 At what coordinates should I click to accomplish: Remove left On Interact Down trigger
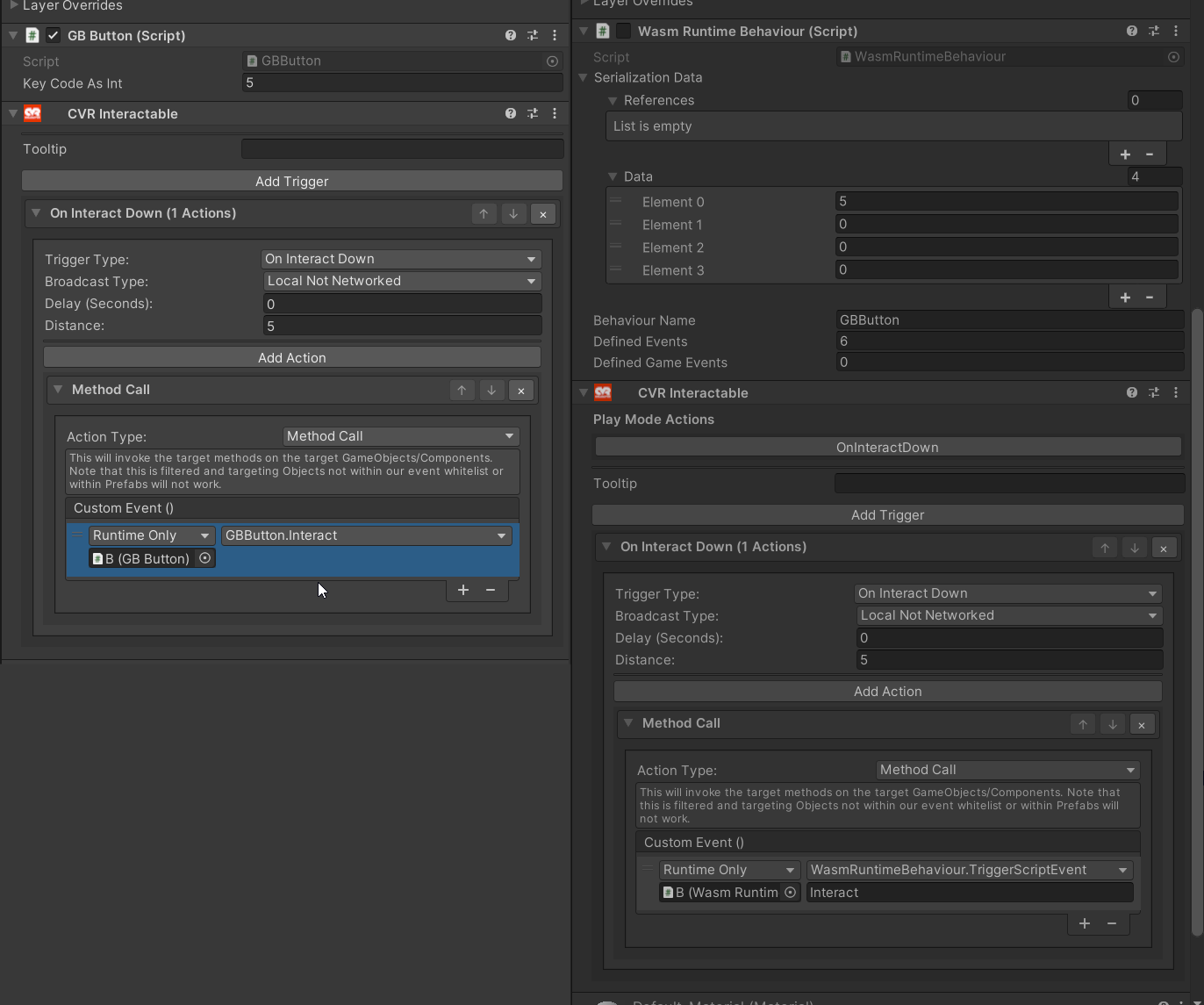pyautogui.click(x=543, y=214)
